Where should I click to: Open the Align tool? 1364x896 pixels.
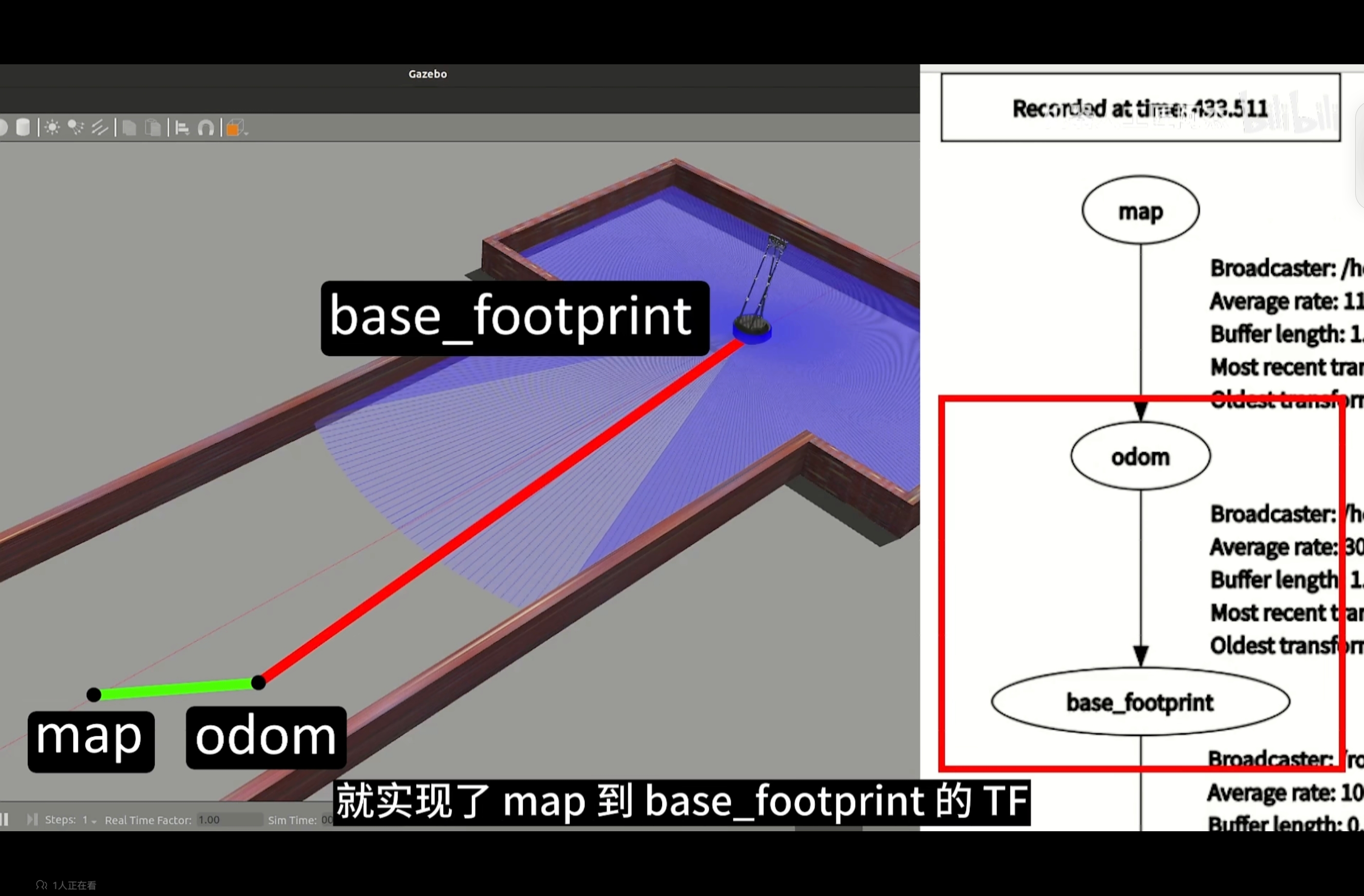(182, 128)
